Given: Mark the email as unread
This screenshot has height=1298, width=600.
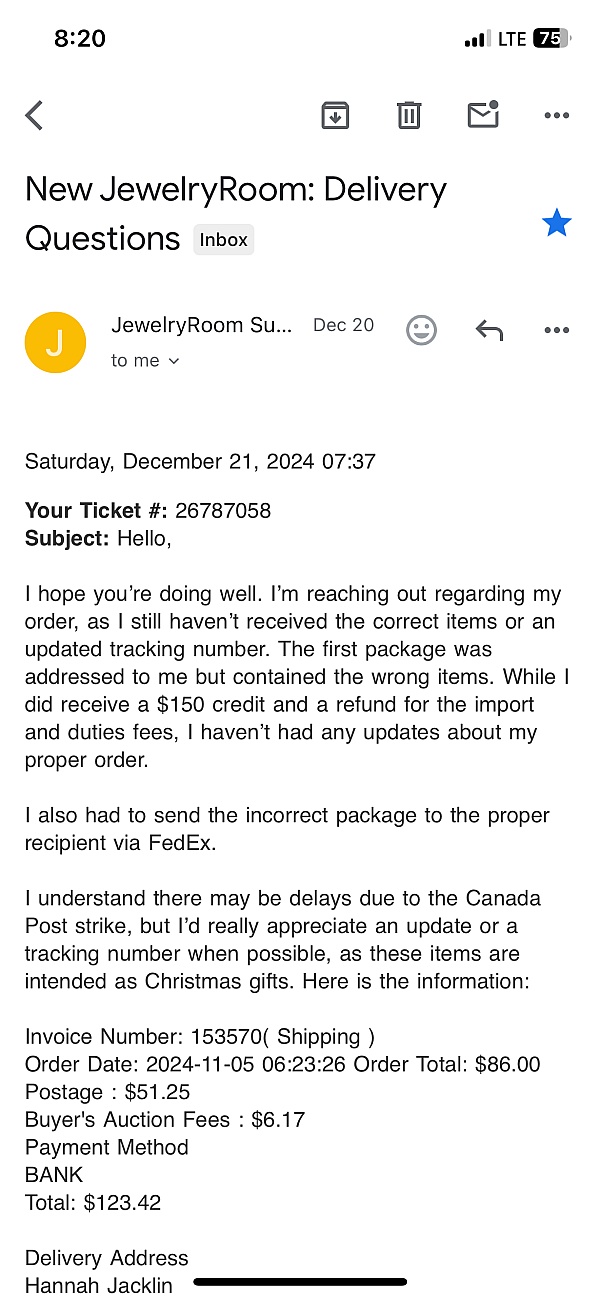Looking at the screenshot, I should (x=483, y=116).
